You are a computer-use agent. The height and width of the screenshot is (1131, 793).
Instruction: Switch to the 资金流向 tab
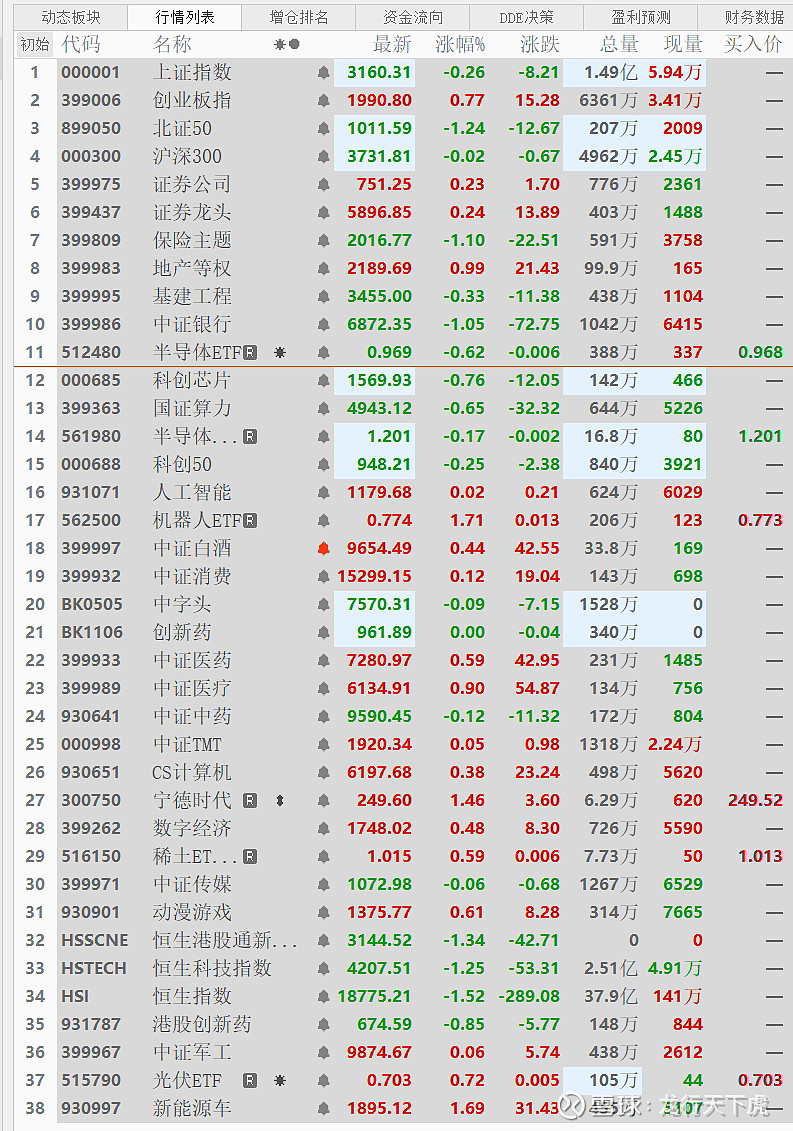(413, 17)
